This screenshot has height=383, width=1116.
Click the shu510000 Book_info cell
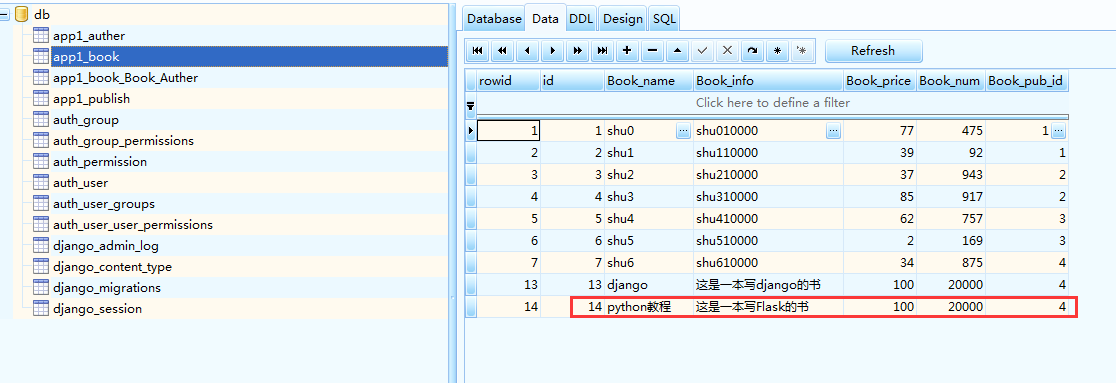tap(769, 241)
